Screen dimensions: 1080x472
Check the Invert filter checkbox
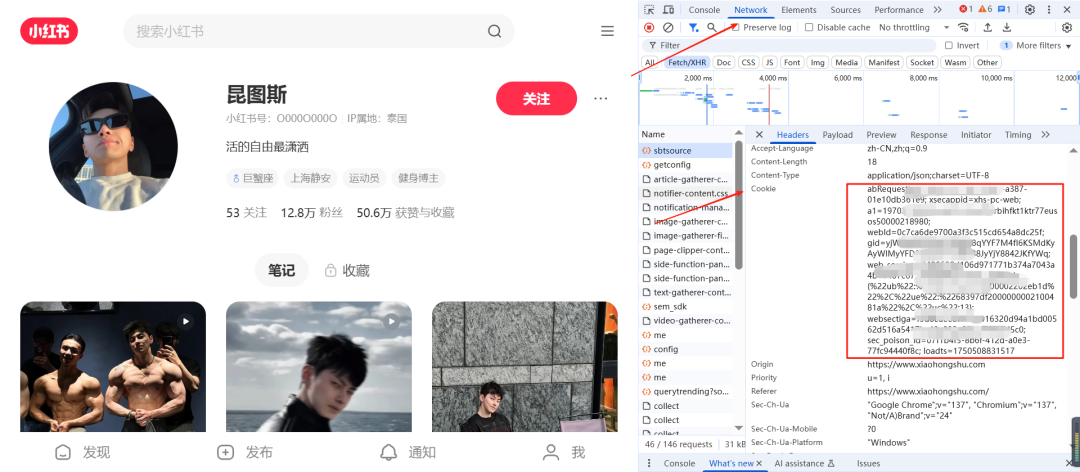click(949, 45)
